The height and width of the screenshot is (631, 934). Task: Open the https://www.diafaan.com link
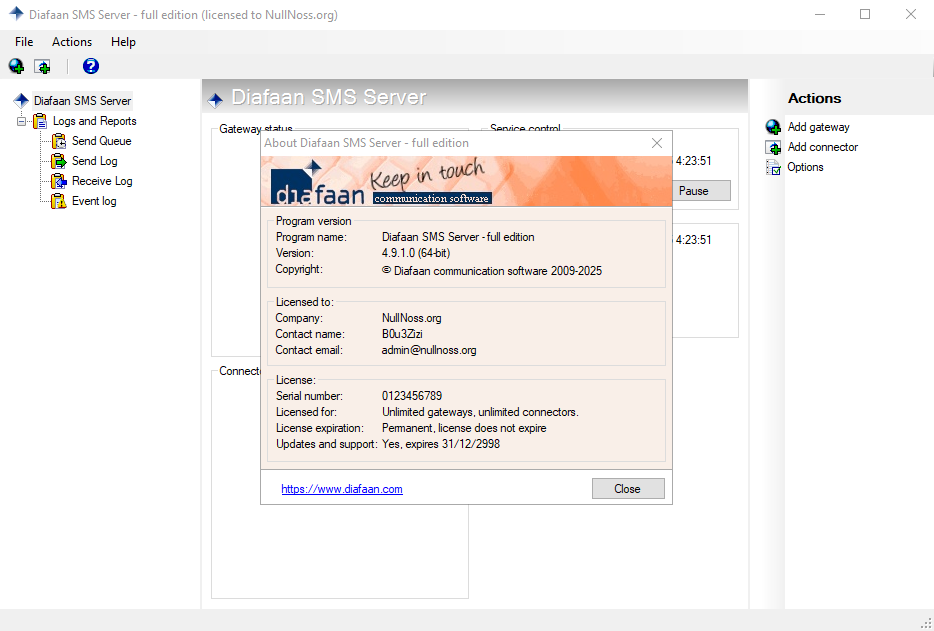point(342,489)
